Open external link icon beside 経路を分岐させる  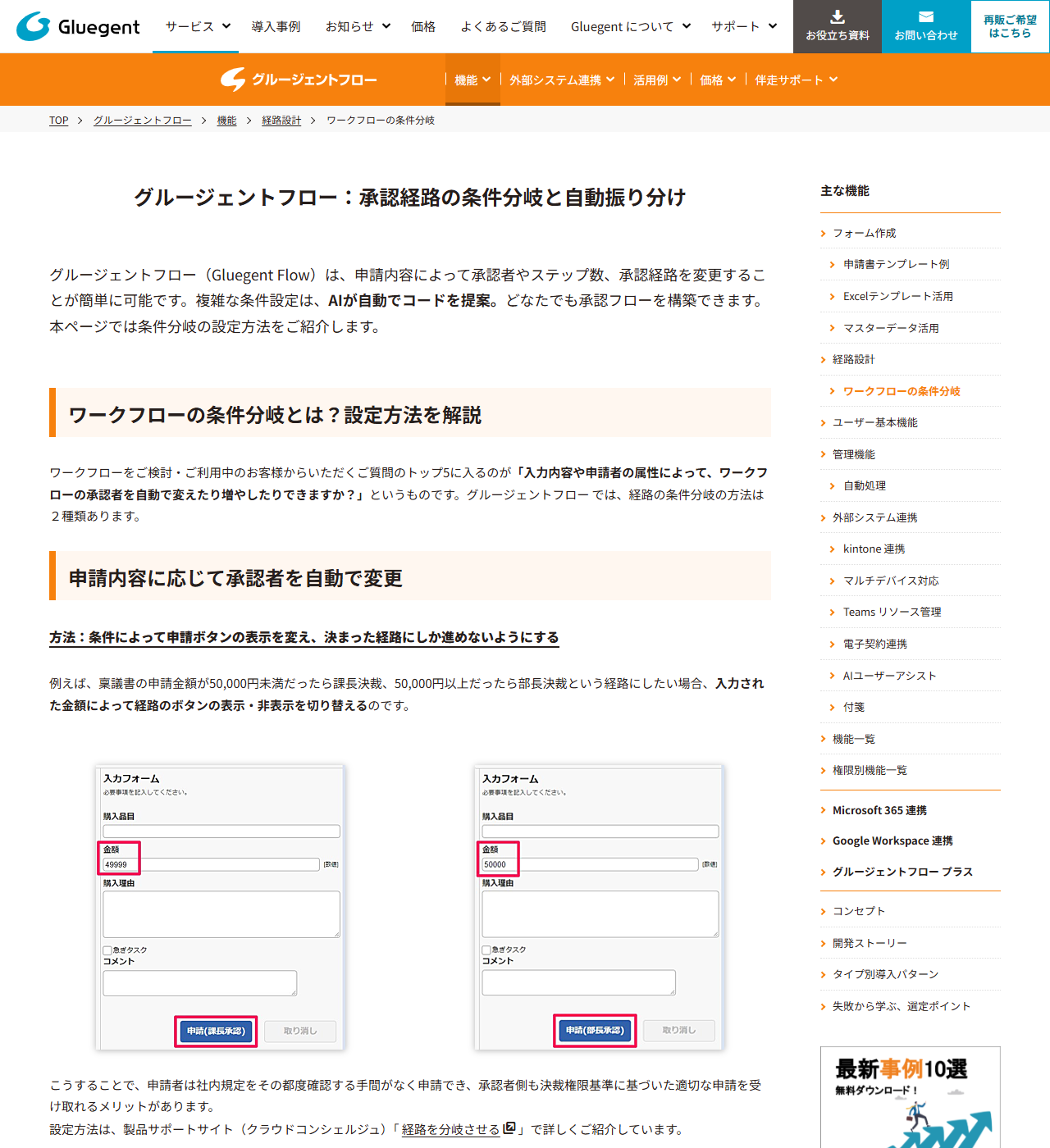coord(509,1128)
